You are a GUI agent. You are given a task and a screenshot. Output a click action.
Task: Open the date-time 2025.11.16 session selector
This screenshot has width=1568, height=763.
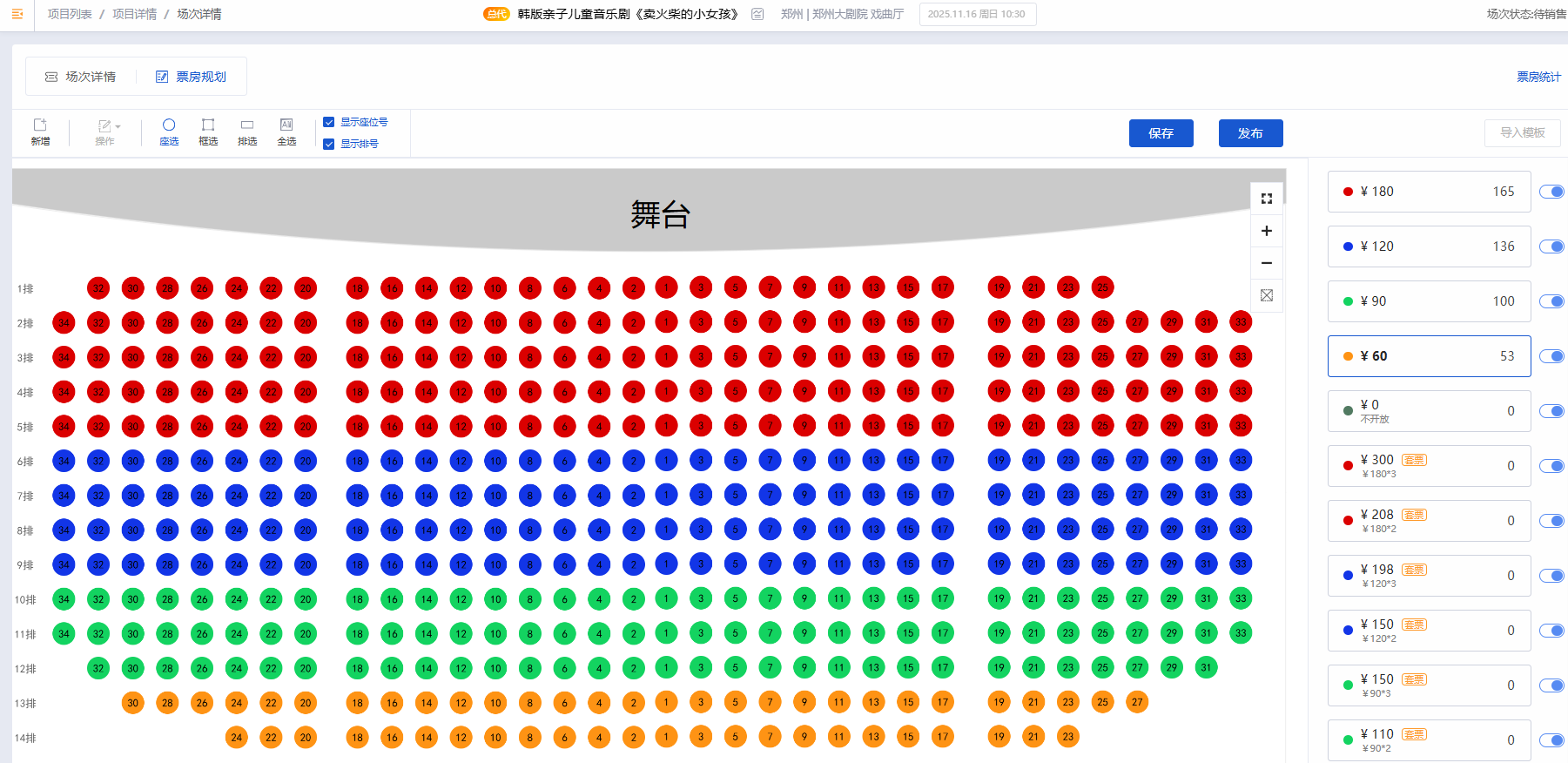point(977,14)
